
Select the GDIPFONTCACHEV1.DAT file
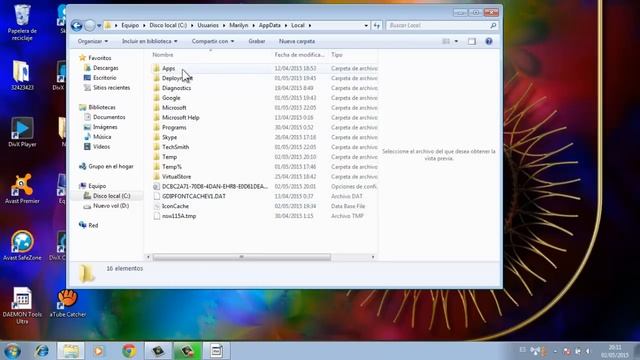[x=193, y=196]
